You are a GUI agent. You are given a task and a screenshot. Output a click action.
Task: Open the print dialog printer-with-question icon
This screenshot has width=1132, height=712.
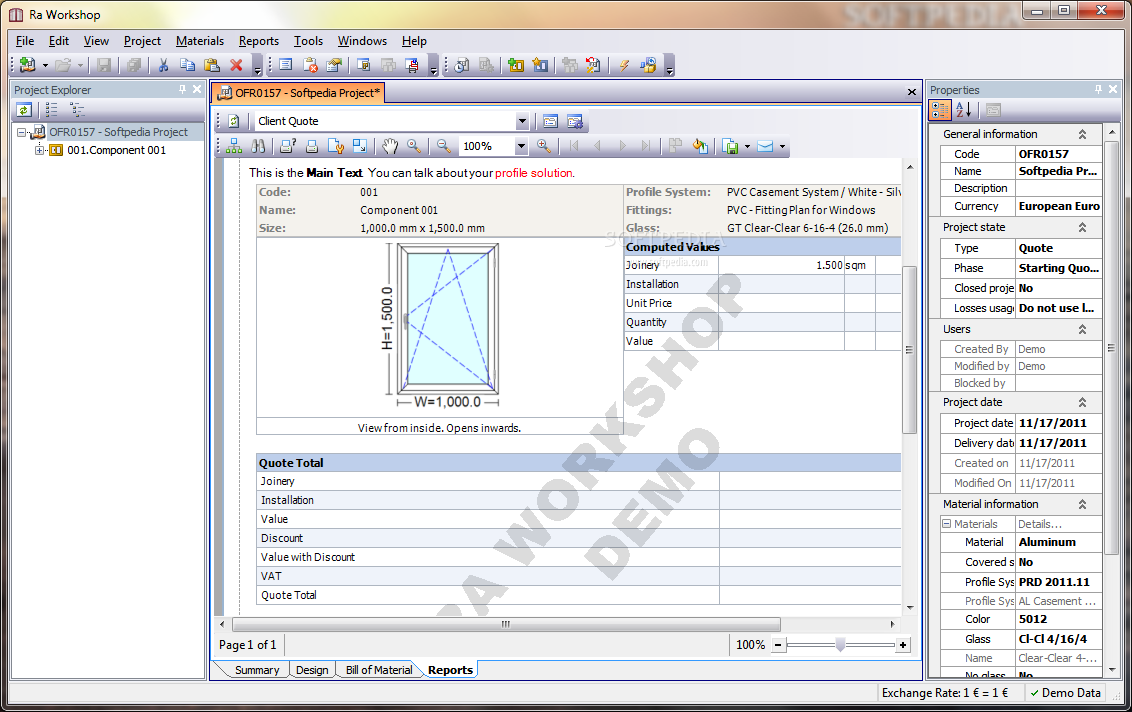click(287, 147)
